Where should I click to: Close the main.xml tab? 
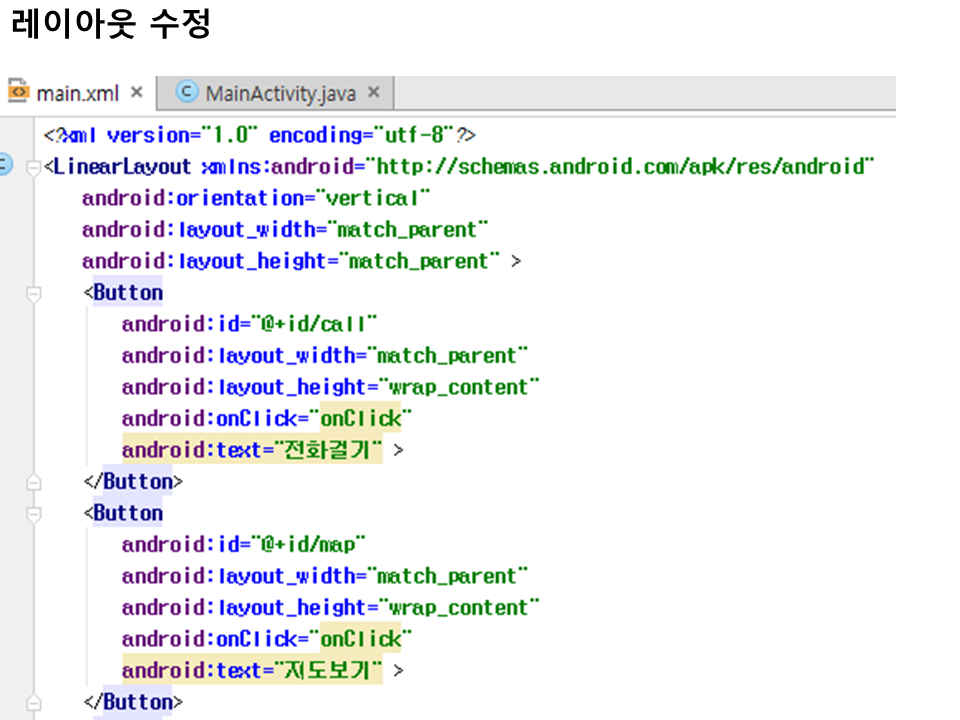coord(137,93)
